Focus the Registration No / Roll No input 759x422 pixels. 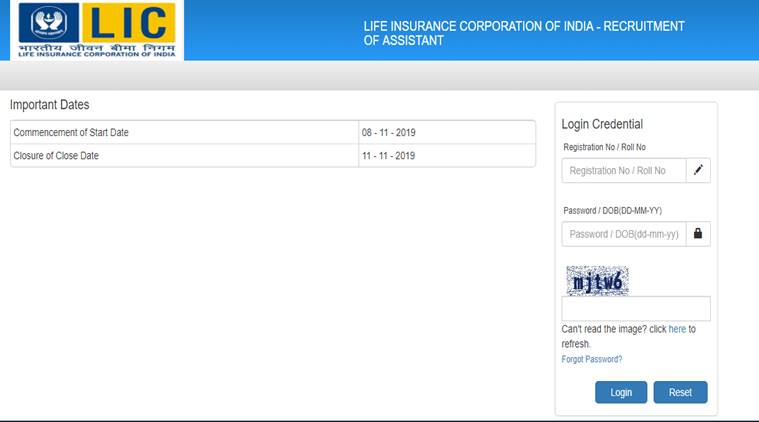tap(624, 170)
